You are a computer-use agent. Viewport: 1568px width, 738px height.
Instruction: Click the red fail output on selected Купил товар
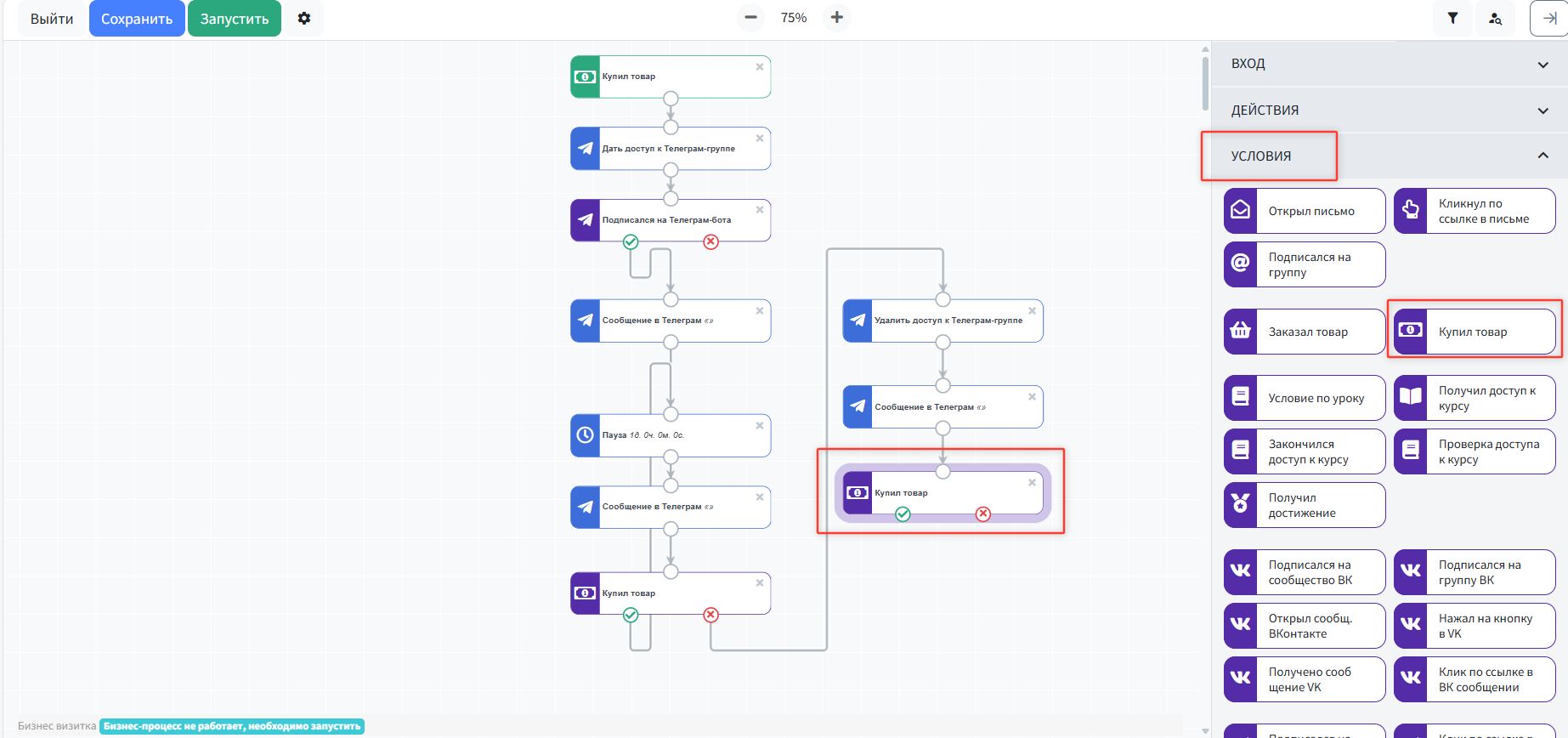(x=983, y=514)
